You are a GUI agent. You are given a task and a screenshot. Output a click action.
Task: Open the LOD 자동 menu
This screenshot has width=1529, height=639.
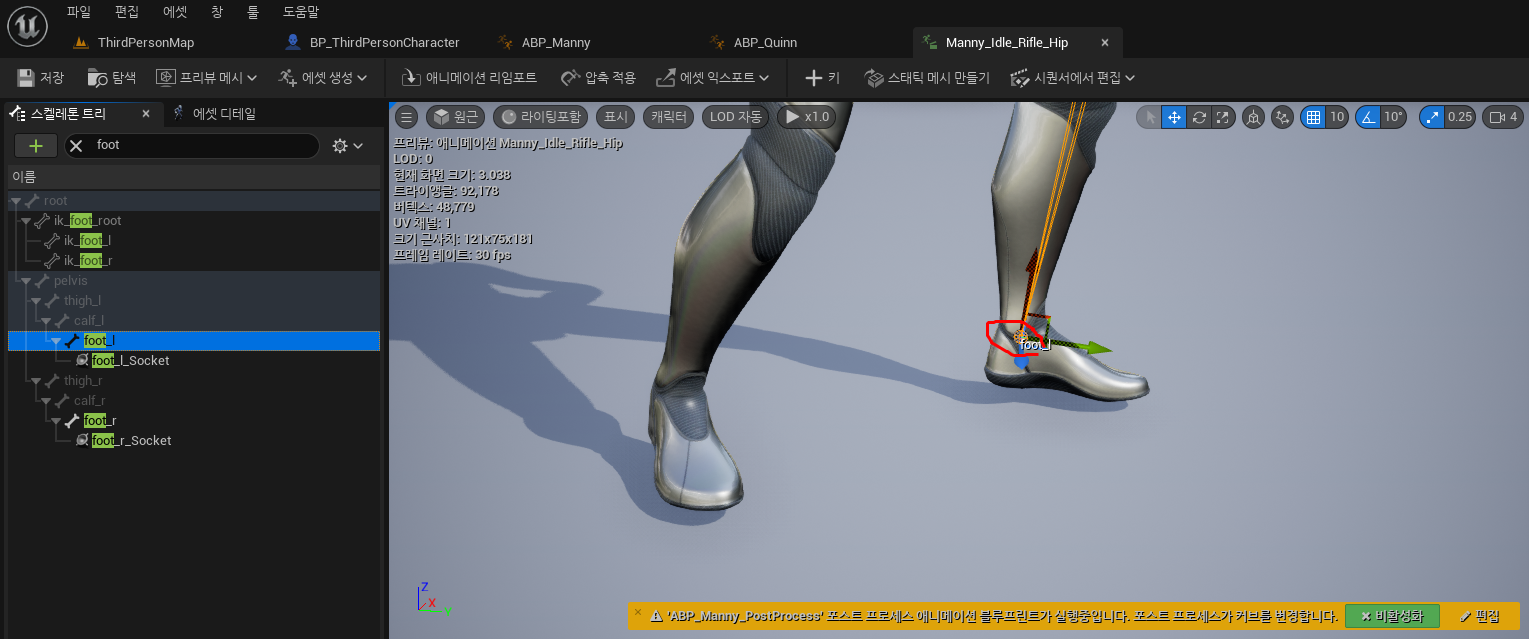click(735, 117)
